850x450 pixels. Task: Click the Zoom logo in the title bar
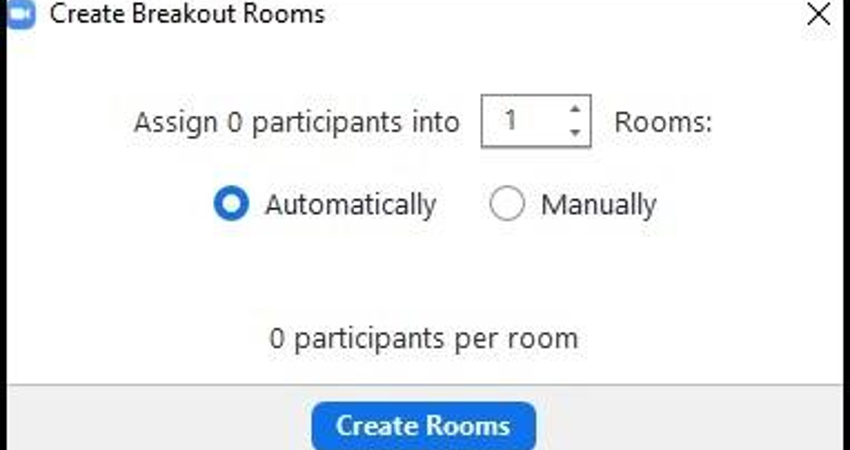coord(18,14)
